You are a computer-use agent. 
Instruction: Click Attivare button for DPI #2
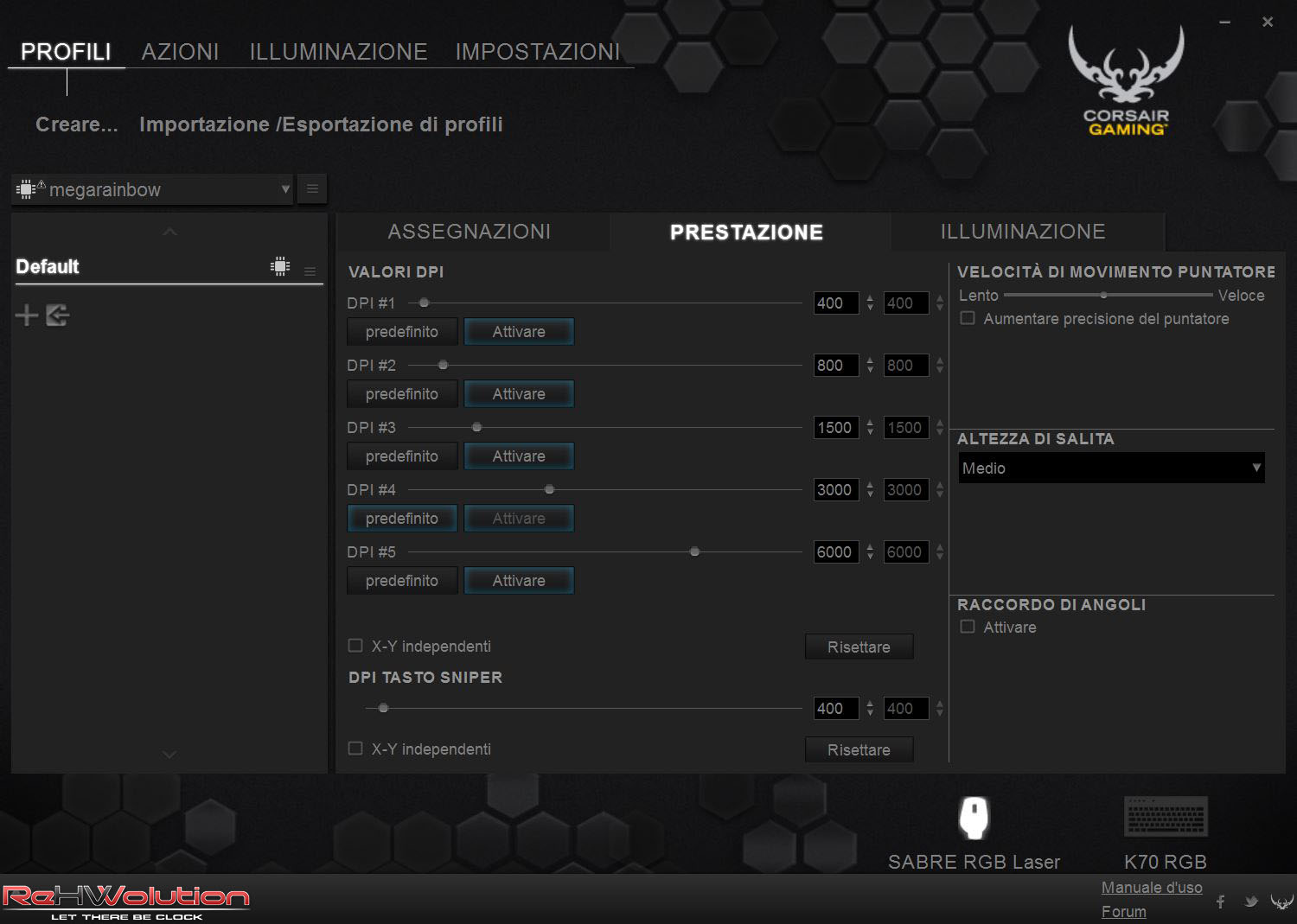[519, 394]
